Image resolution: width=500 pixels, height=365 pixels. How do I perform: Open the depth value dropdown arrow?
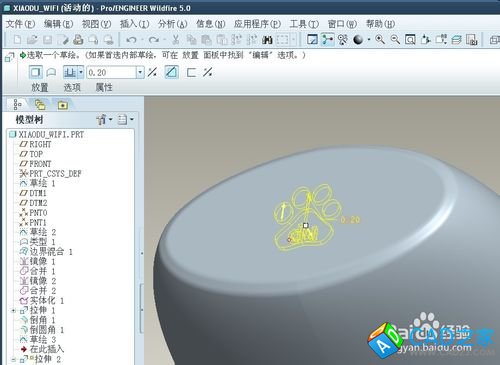[x=140, y=72]
